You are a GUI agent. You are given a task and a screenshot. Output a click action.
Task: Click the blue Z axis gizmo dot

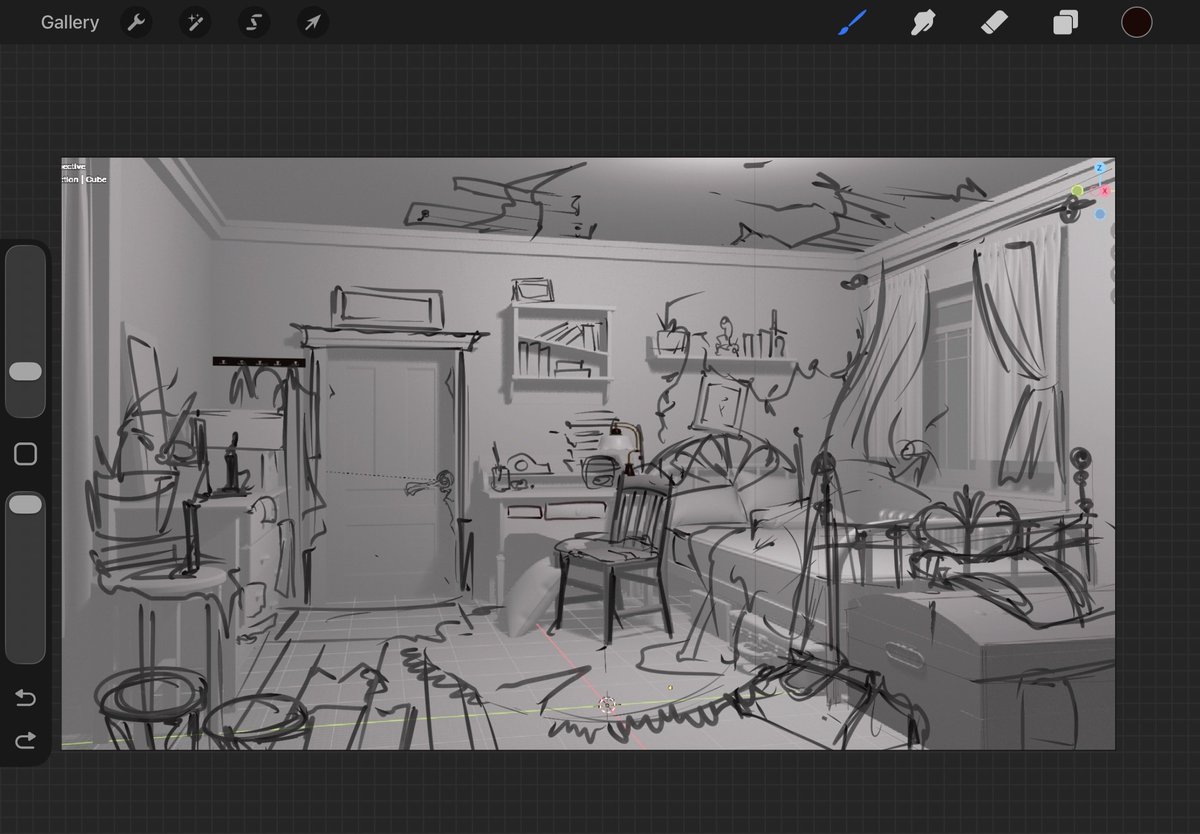pos(1099,168)
